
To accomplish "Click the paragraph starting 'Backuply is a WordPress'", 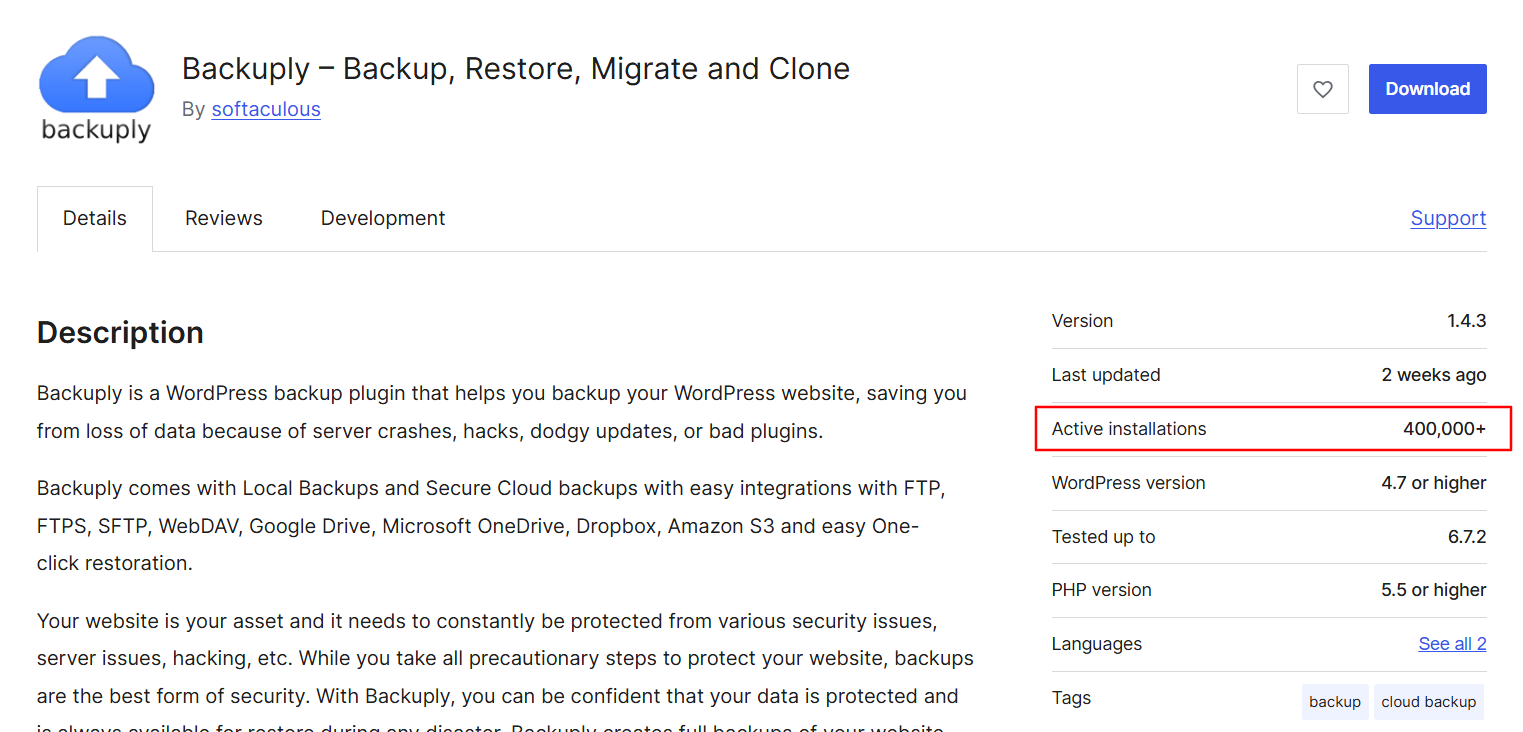I will (502, 412).
